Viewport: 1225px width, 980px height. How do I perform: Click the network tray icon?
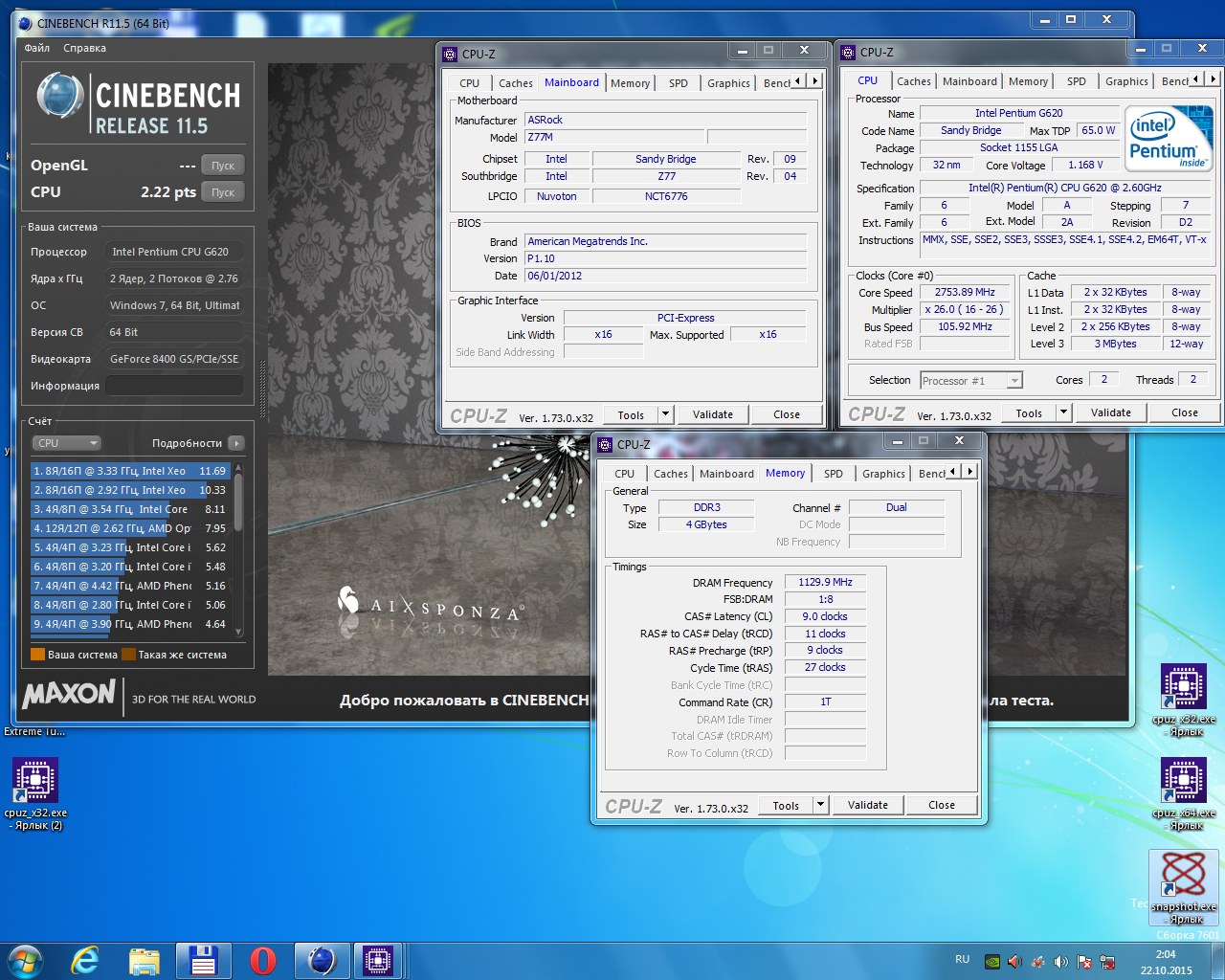(x=1107, y=962)
